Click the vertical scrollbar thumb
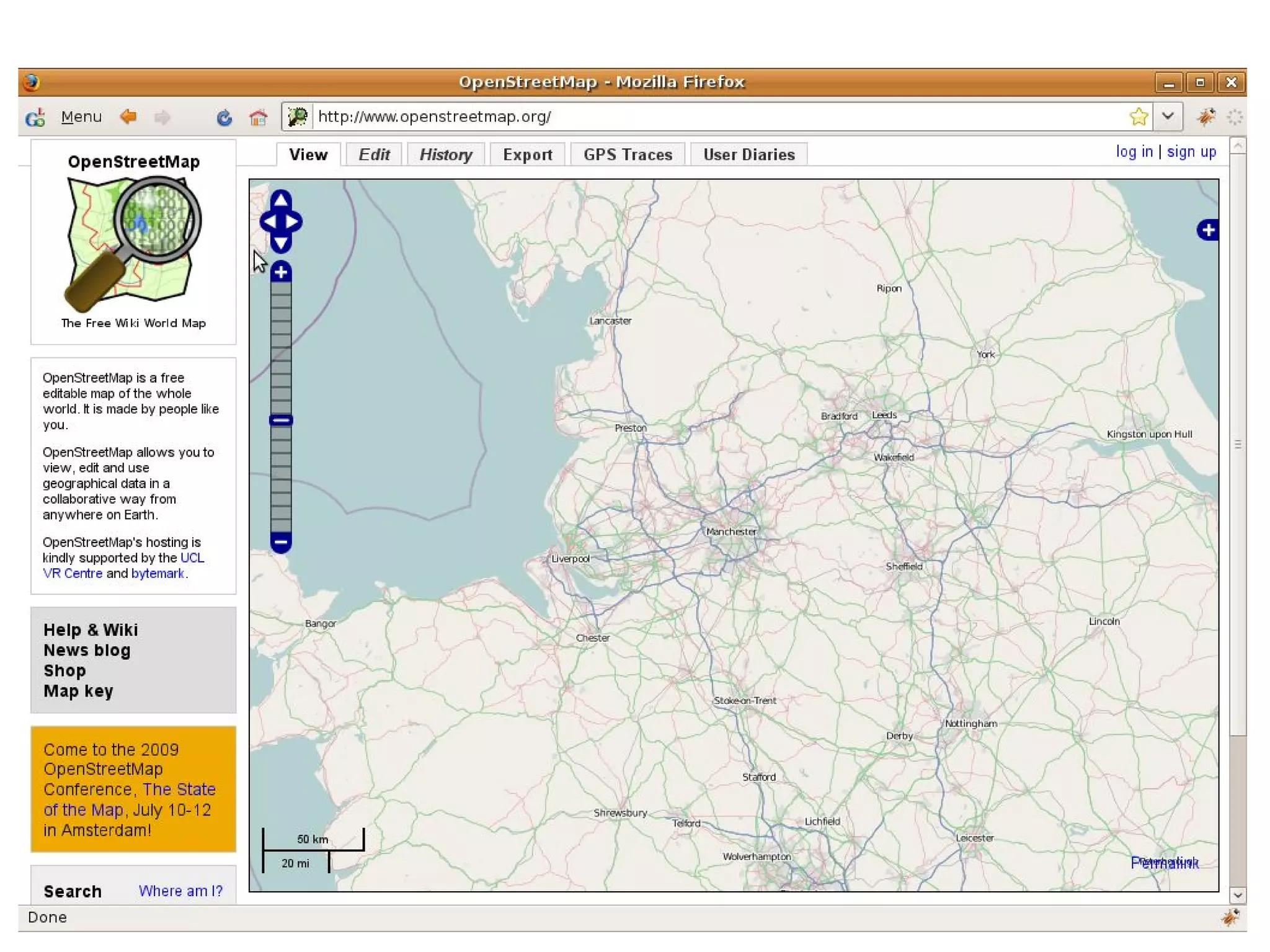1270x952 pixels. pos(1238,445)
